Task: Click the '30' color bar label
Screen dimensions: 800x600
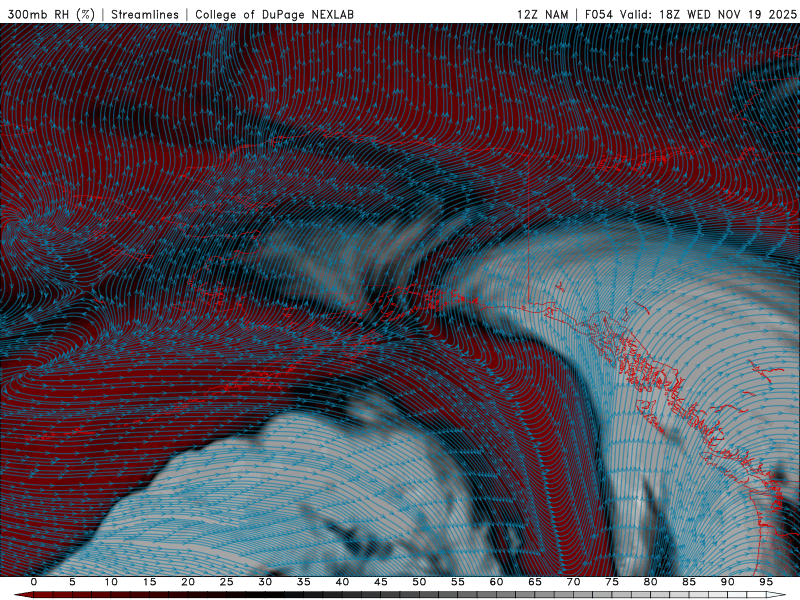Action: 265,582
